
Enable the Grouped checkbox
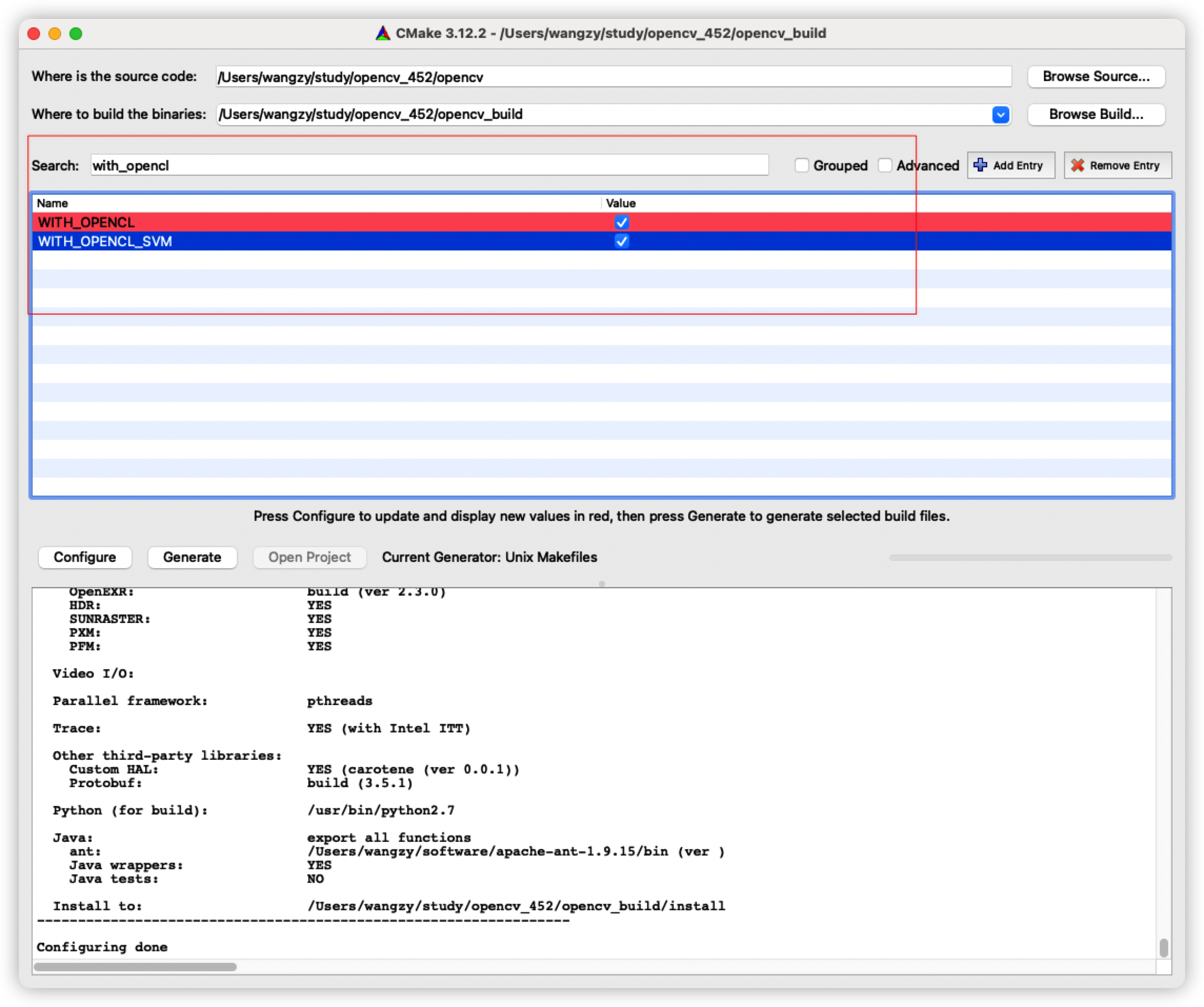(x=801, y=166)
